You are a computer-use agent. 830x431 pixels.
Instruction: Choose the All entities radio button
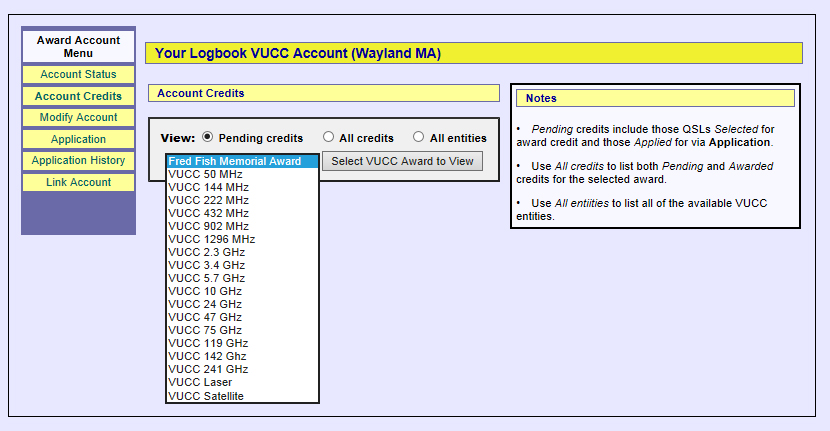coord(419,138)
